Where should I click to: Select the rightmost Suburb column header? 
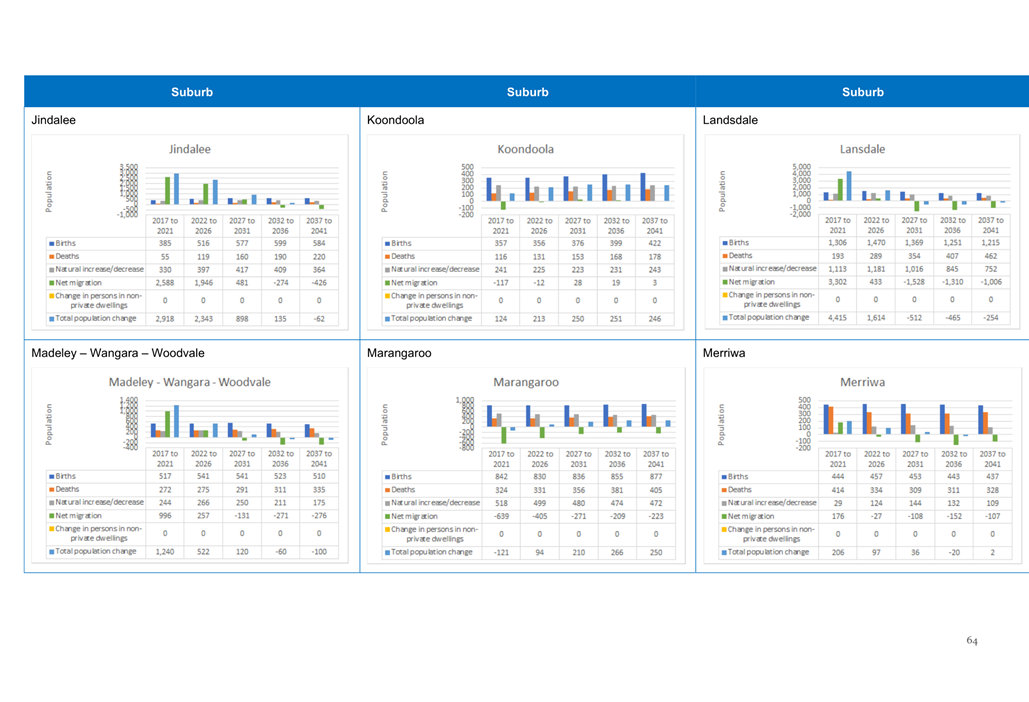(x=862, y=92)
